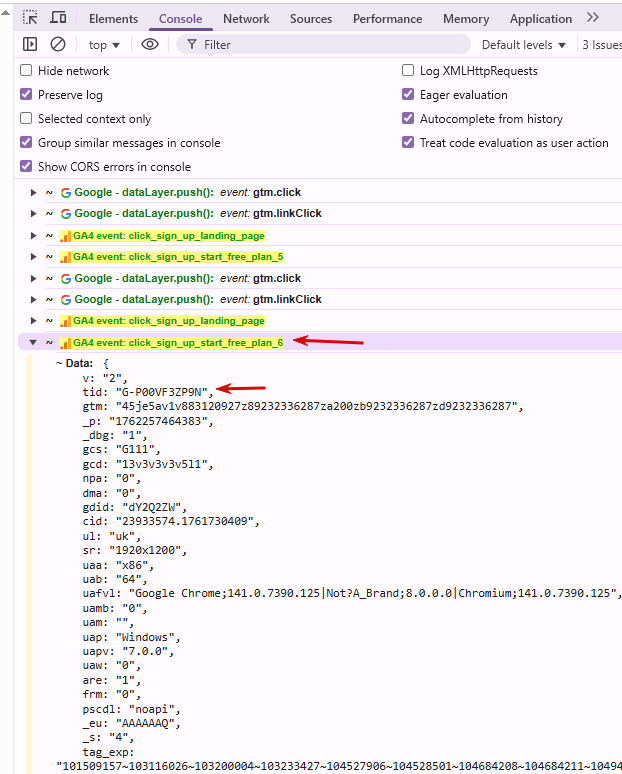Click the scroll-up arrow at the top left edge

click(x=5, y=13)
